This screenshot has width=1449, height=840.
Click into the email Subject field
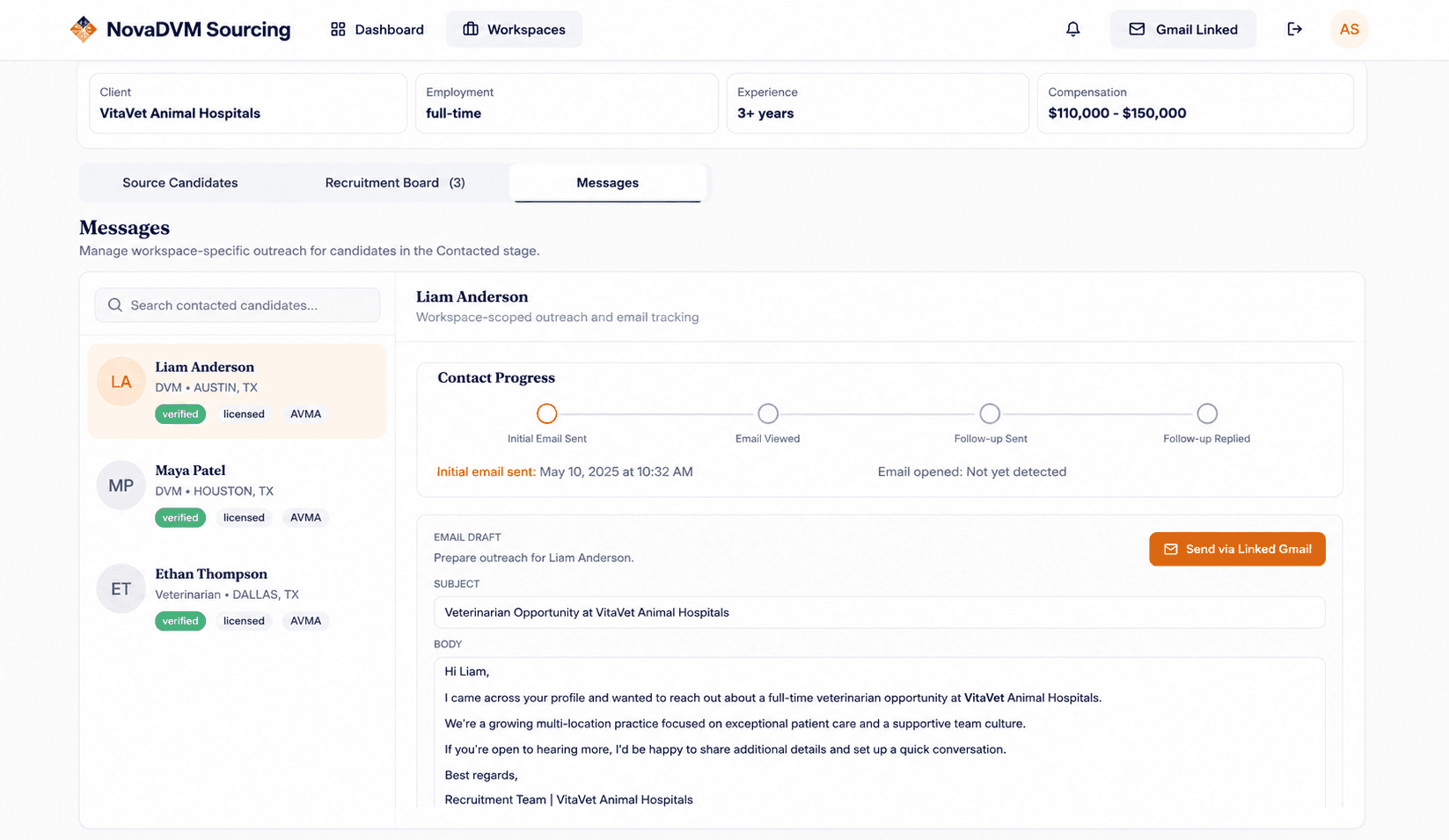[x=879, y=612]
